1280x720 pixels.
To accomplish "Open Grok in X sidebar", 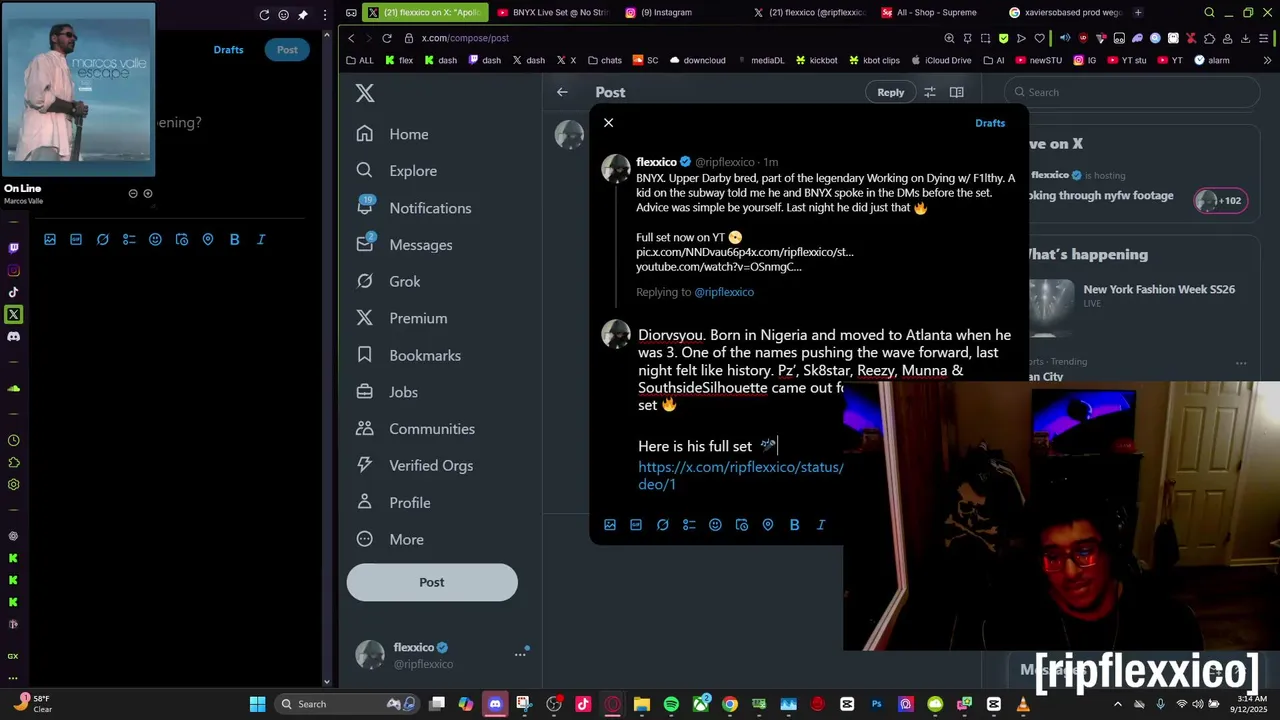I will [388, 282].
